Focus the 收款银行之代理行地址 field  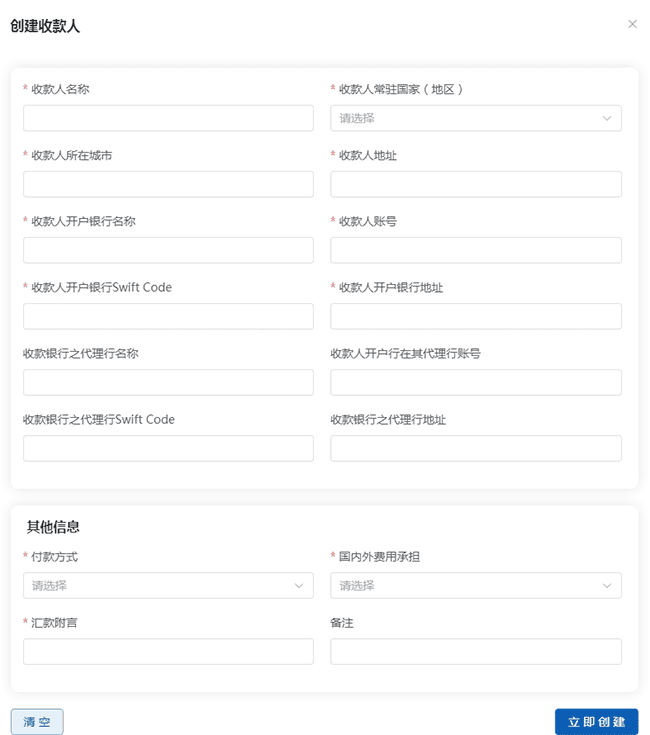pos(475,448)
